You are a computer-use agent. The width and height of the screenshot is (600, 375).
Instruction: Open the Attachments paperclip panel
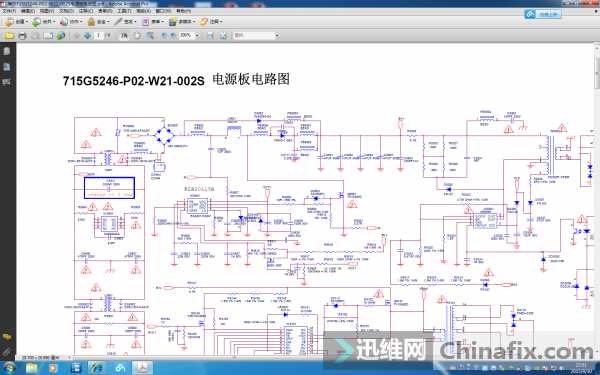(x=7, y=352)
